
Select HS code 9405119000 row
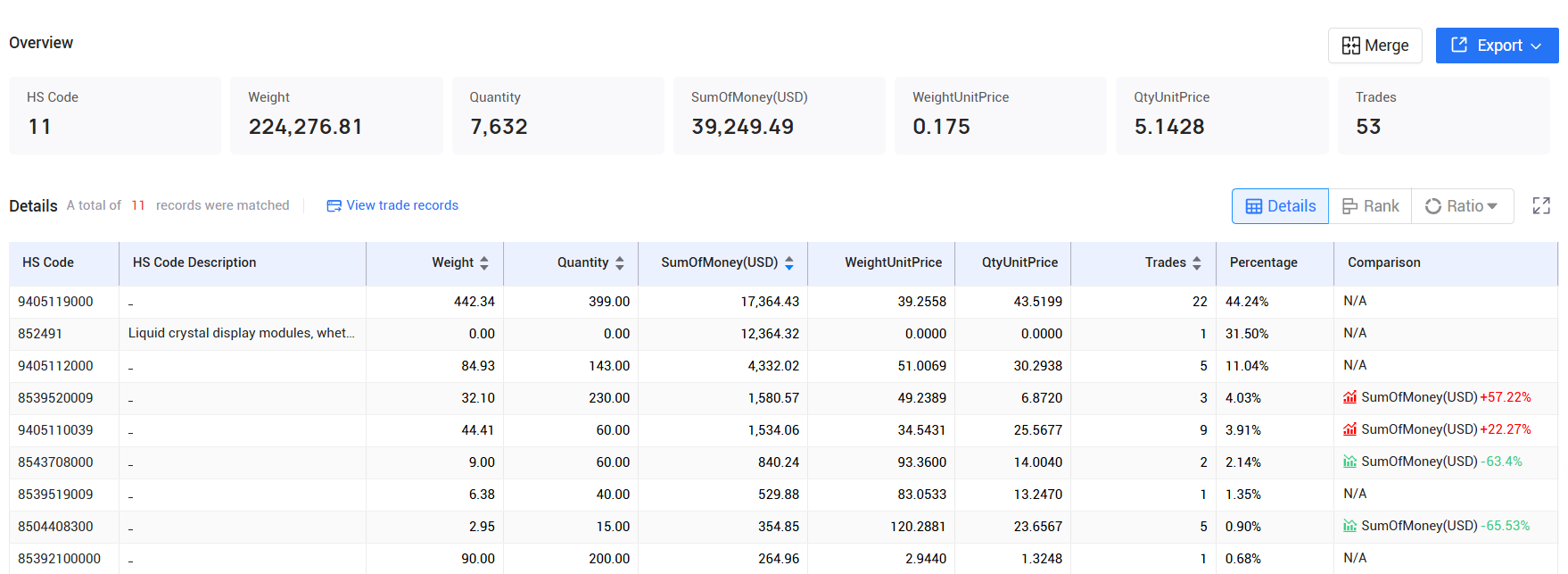point(783,302)
